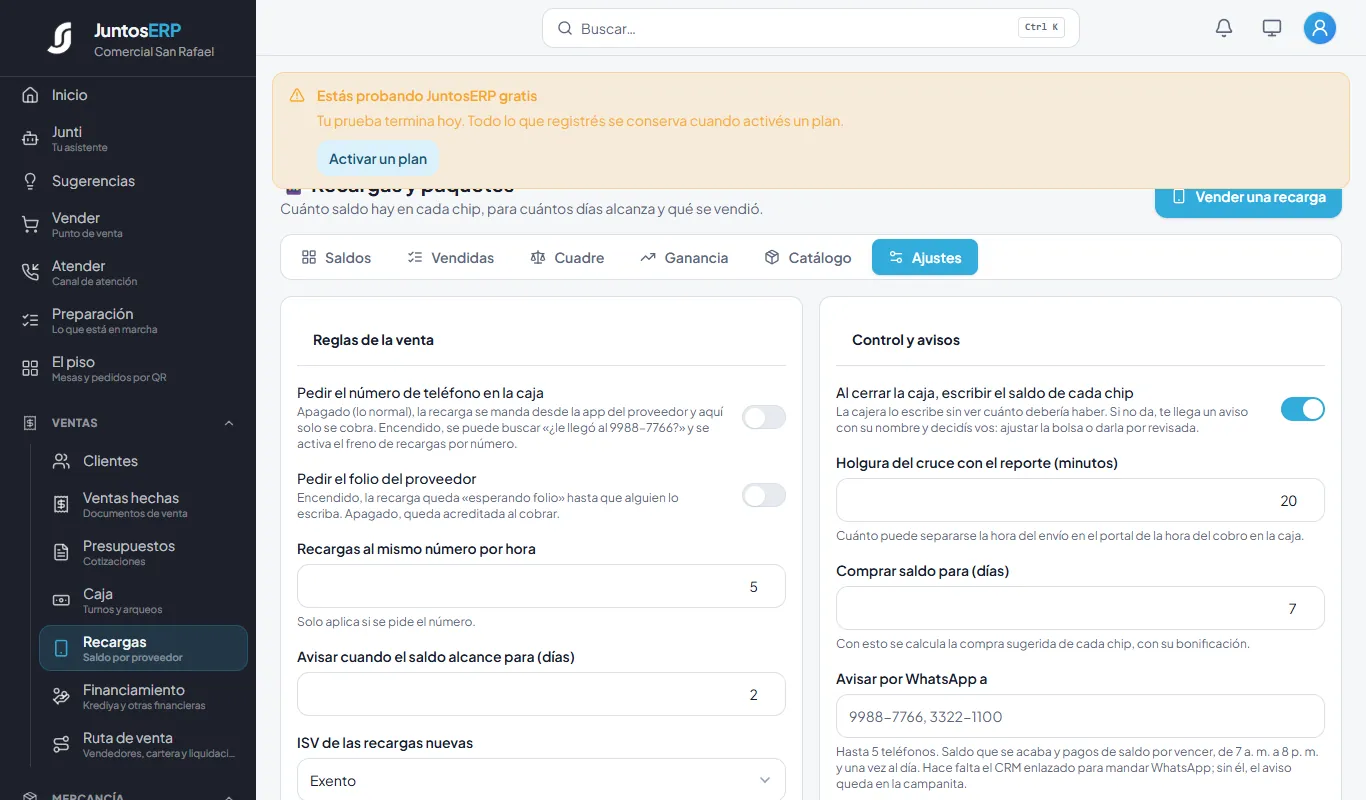Click Comprar saldo para días field
The image size is (1366, 800).
1080,608
